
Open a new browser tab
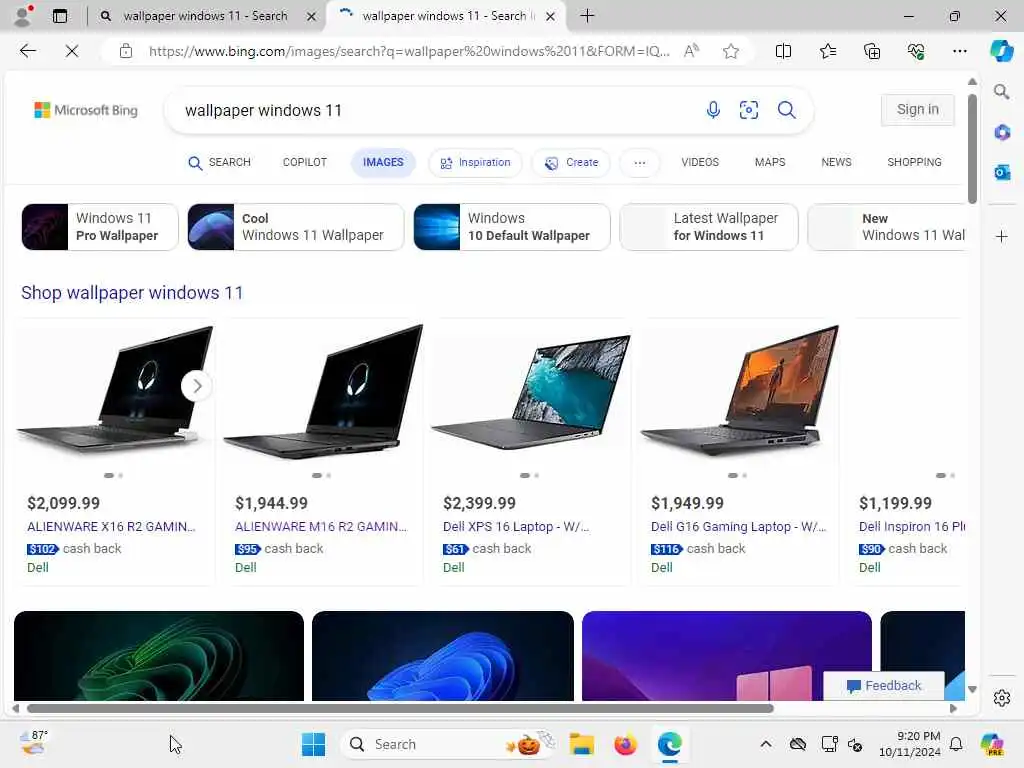coord(587,16)
